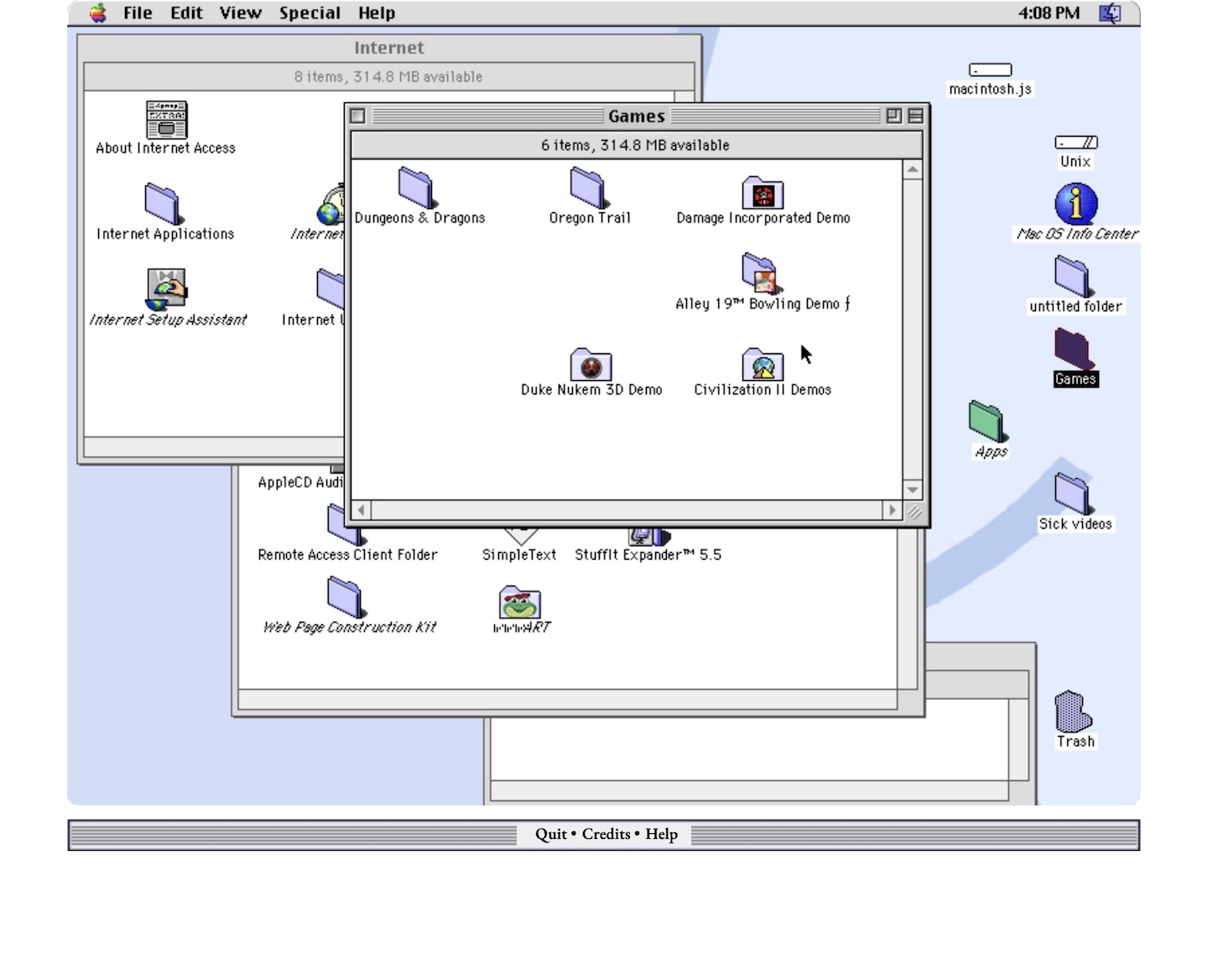Open the Damage Incorporated Demo folder
The image size is (1208, 980).
[x=763, y=192]
